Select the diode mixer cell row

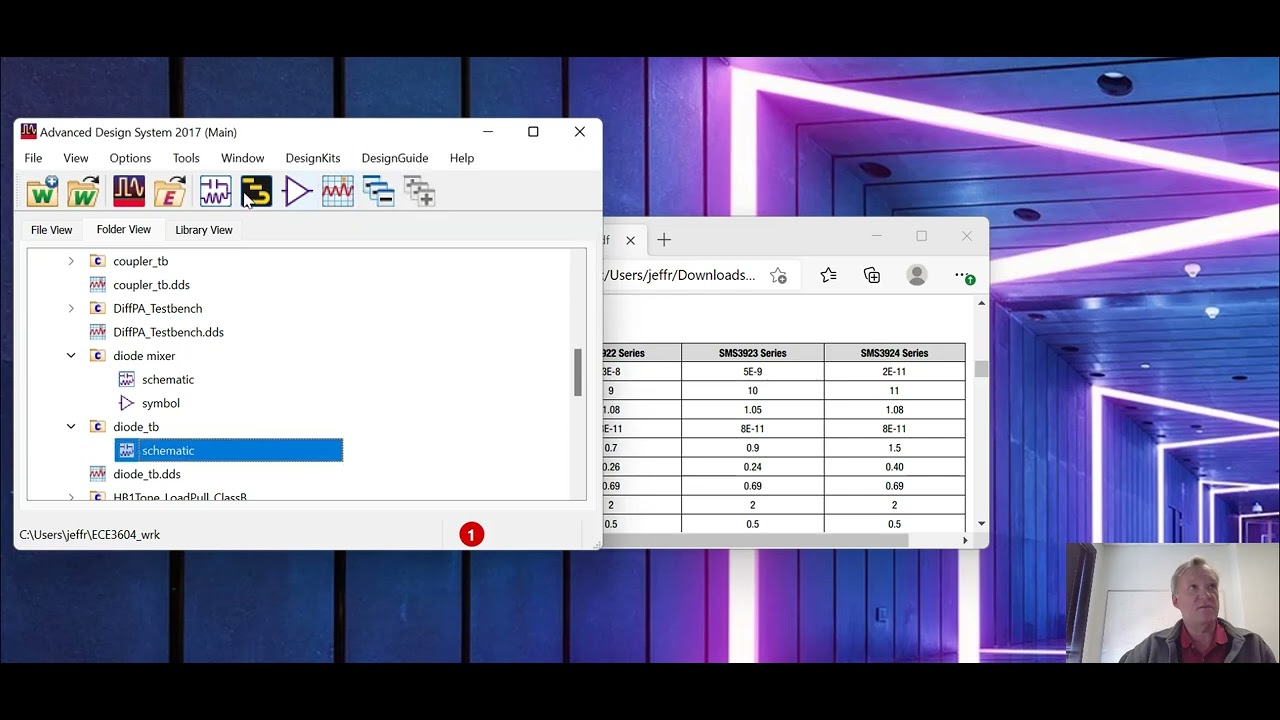click(144, 356)
